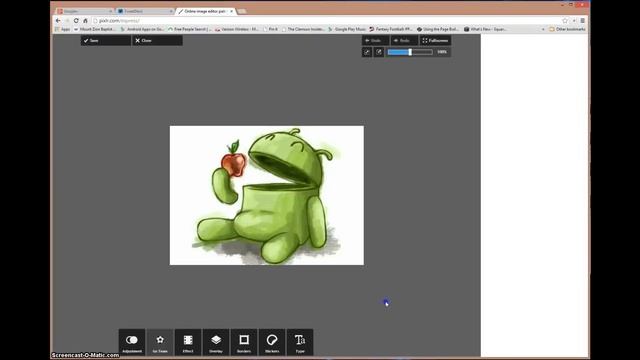Switch the editor to Fullscreen
640x360 pixels.
(x=436, y=40)
